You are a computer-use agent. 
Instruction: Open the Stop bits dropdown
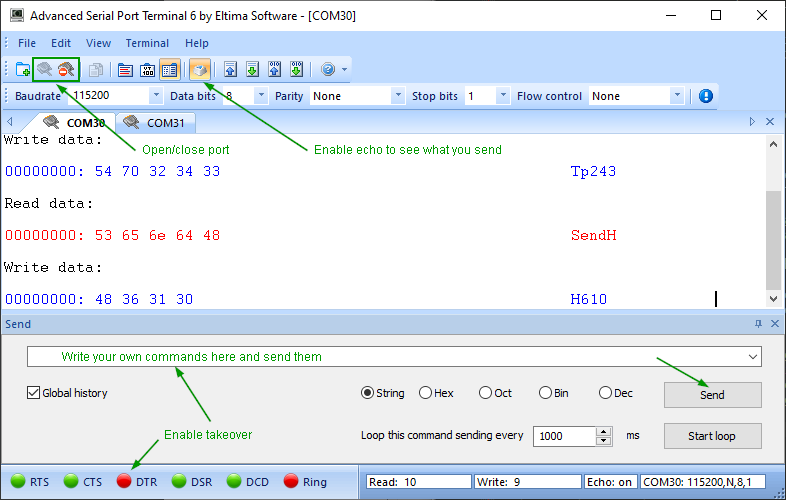(x=503, y=95)
